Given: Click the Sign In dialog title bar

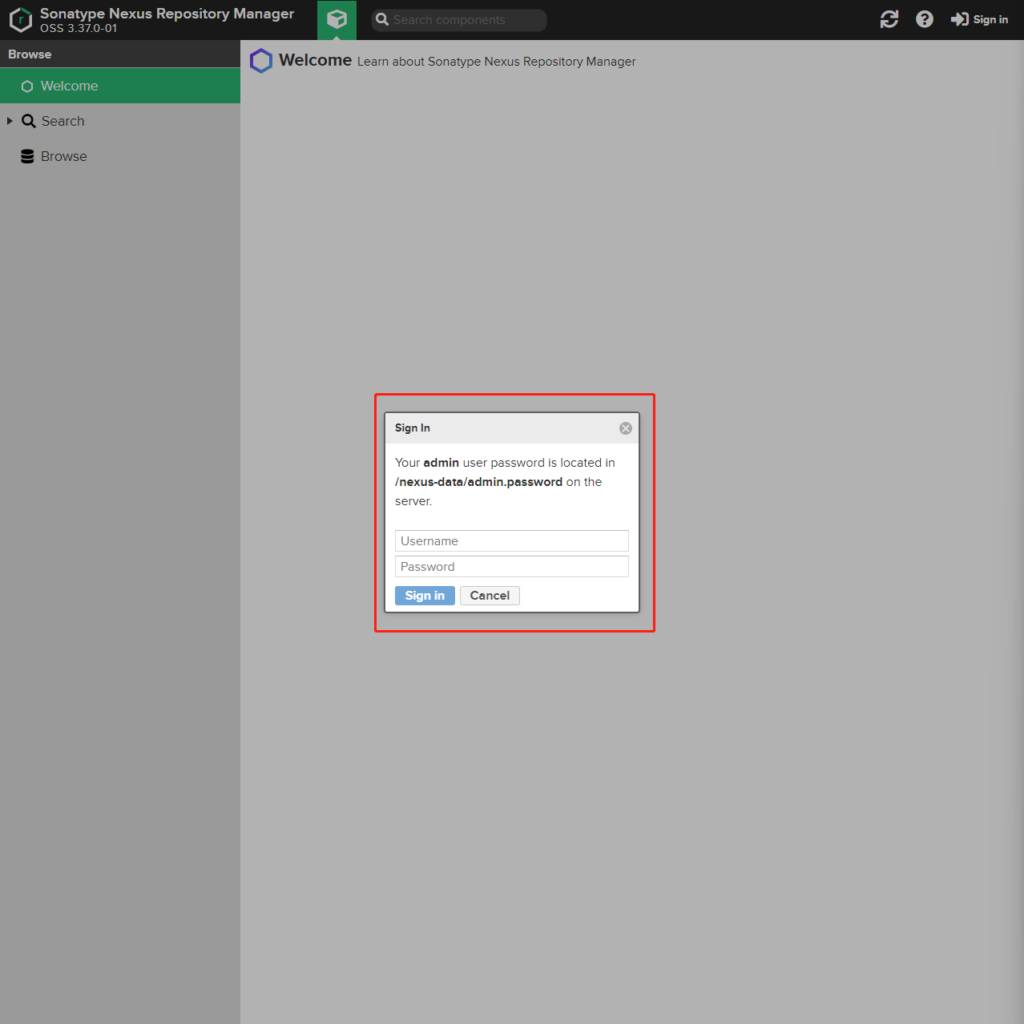Looking at the screenshot, I should pos(500,428).
